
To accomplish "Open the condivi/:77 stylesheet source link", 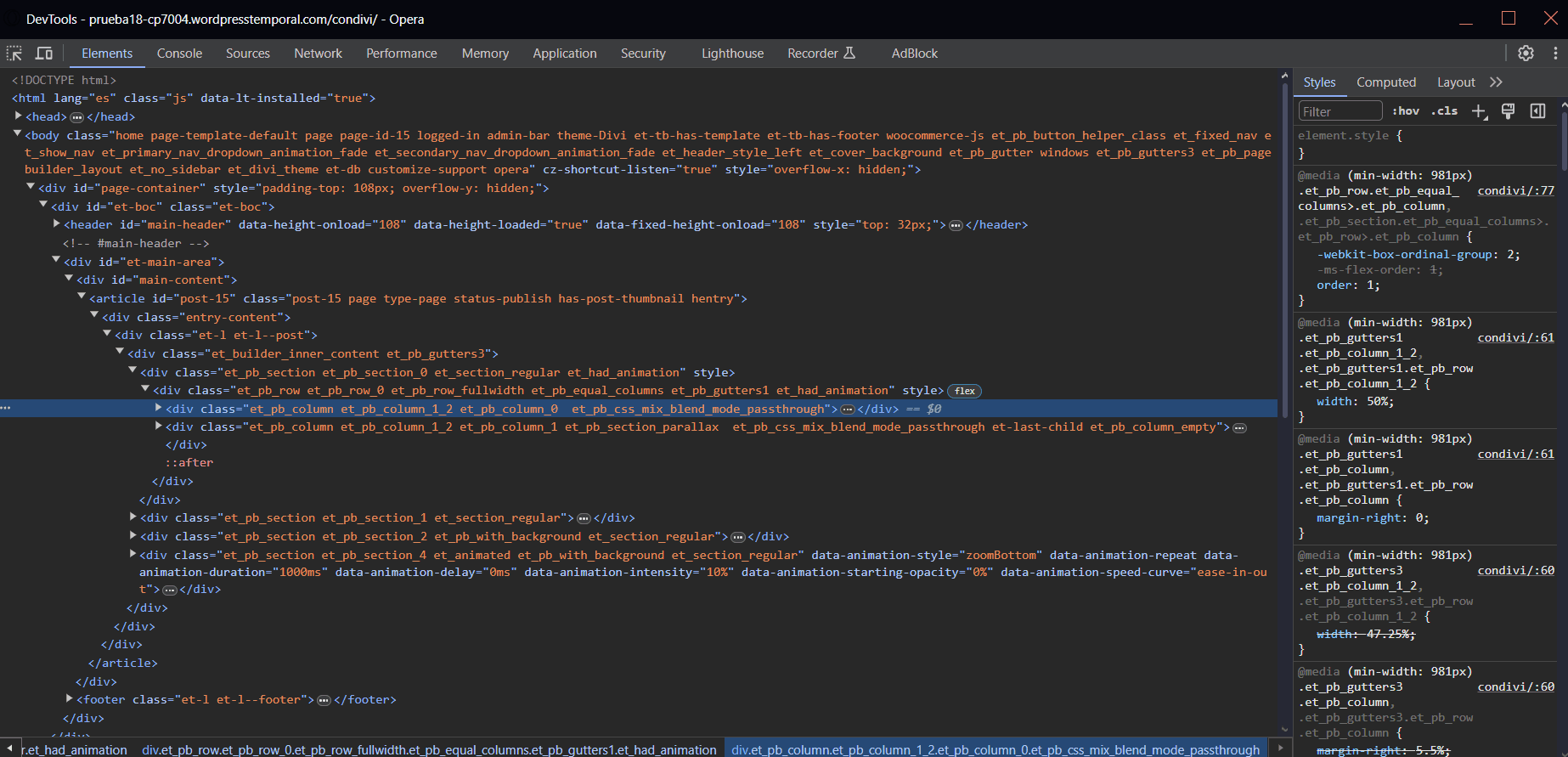I will pyautogui.click(x=1515, y=190).
